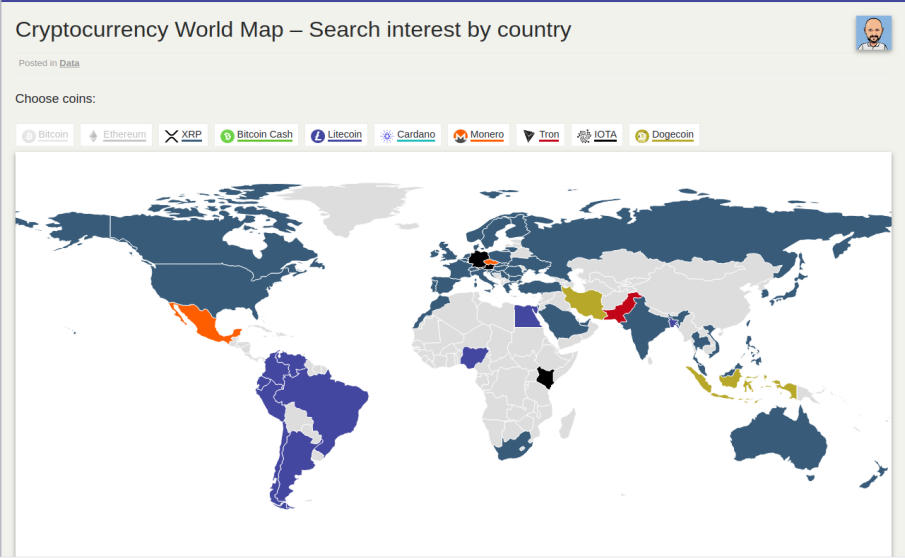The width and height of the screenshot is (905, 558).
Task: Toggle the Ethereum coin filter
Action: coord(117,135)
